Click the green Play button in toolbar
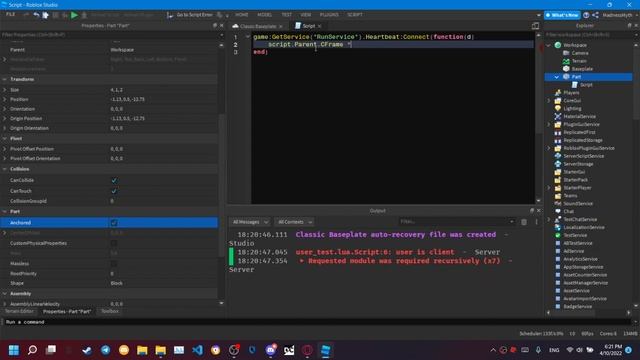Screen dimensions: 640x360 click(x=74, y=15)
